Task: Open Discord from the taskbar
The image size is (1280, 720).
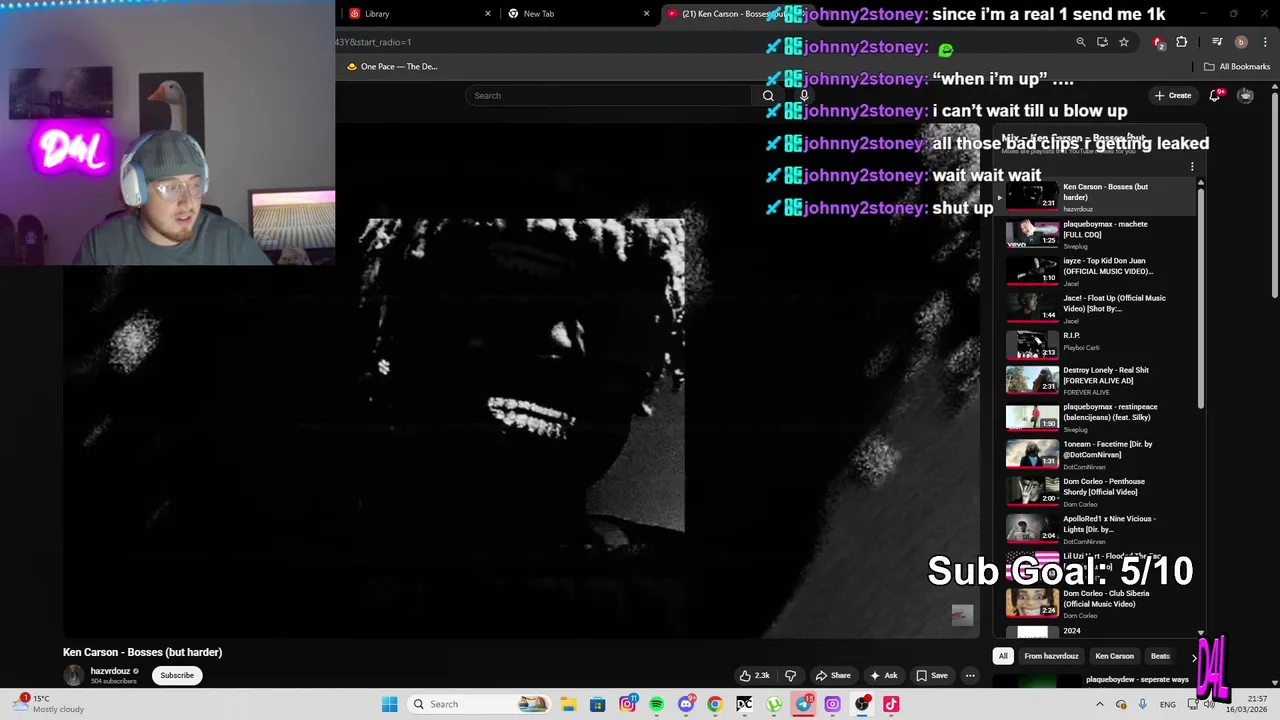Action: [686, 704]
